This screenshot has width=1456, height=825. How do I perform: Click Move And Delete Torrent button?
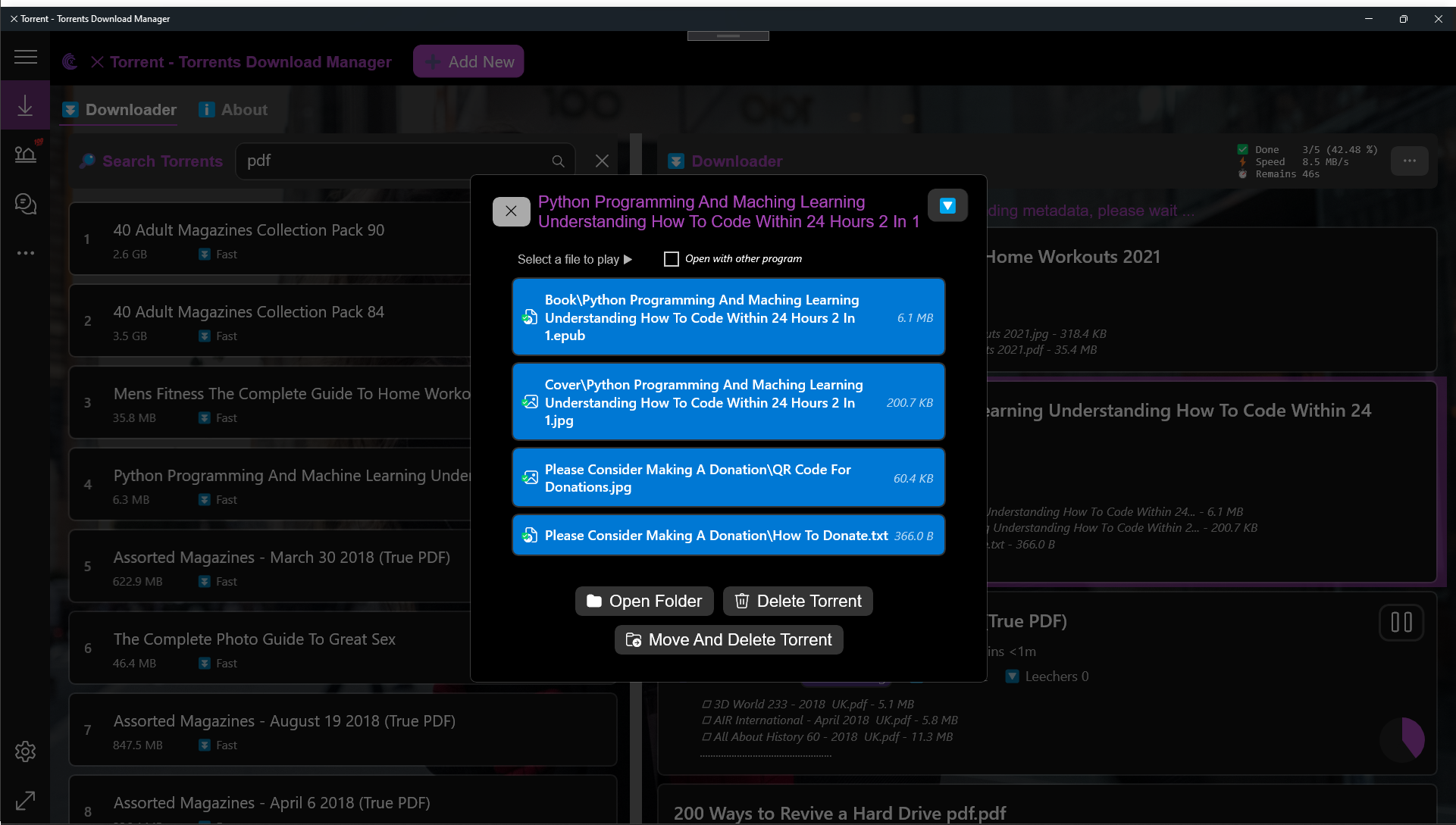[728, 640]
